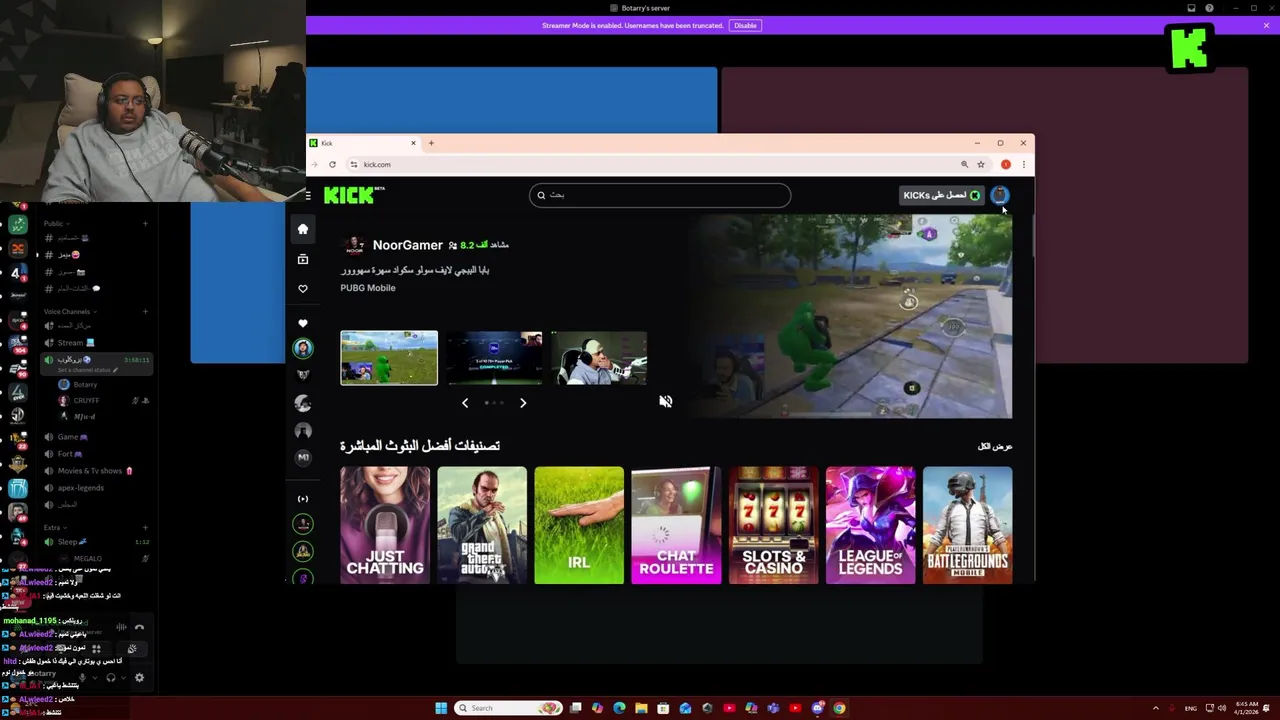Open IRL category card
The image size is (1280, 720).
click(x=579, y=525)
